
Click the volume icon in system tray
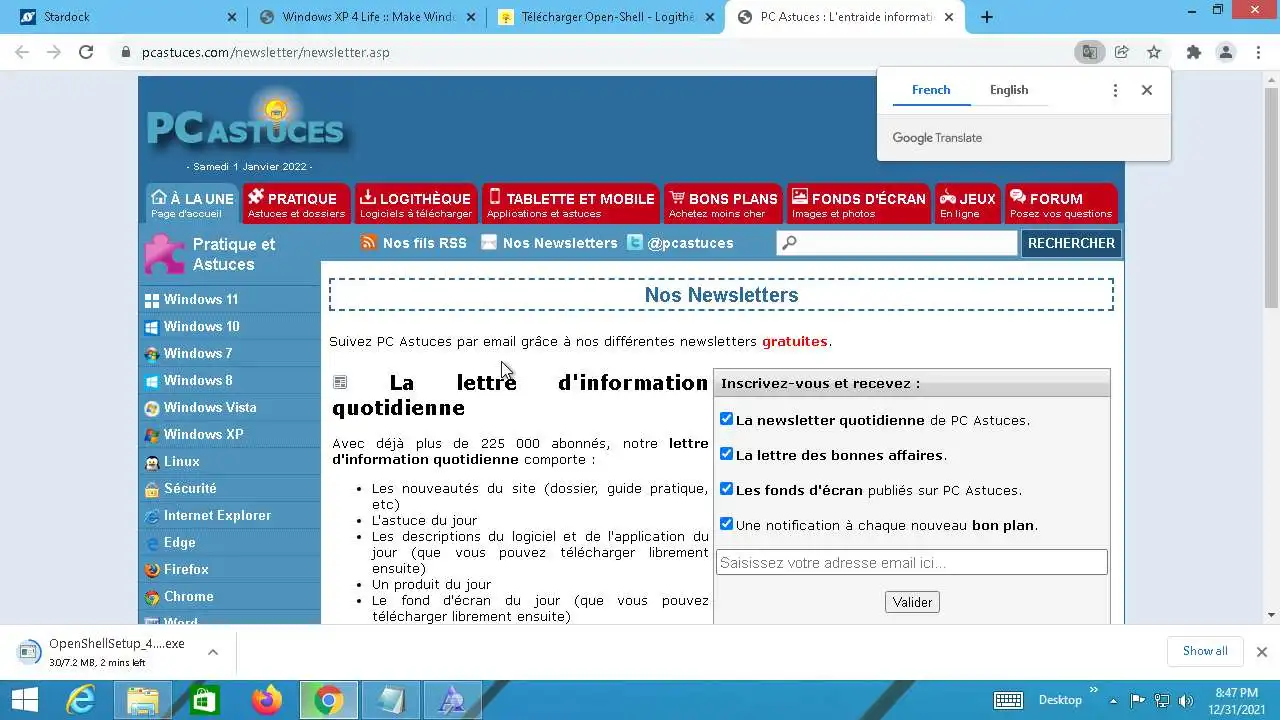tap(1186, 700)
